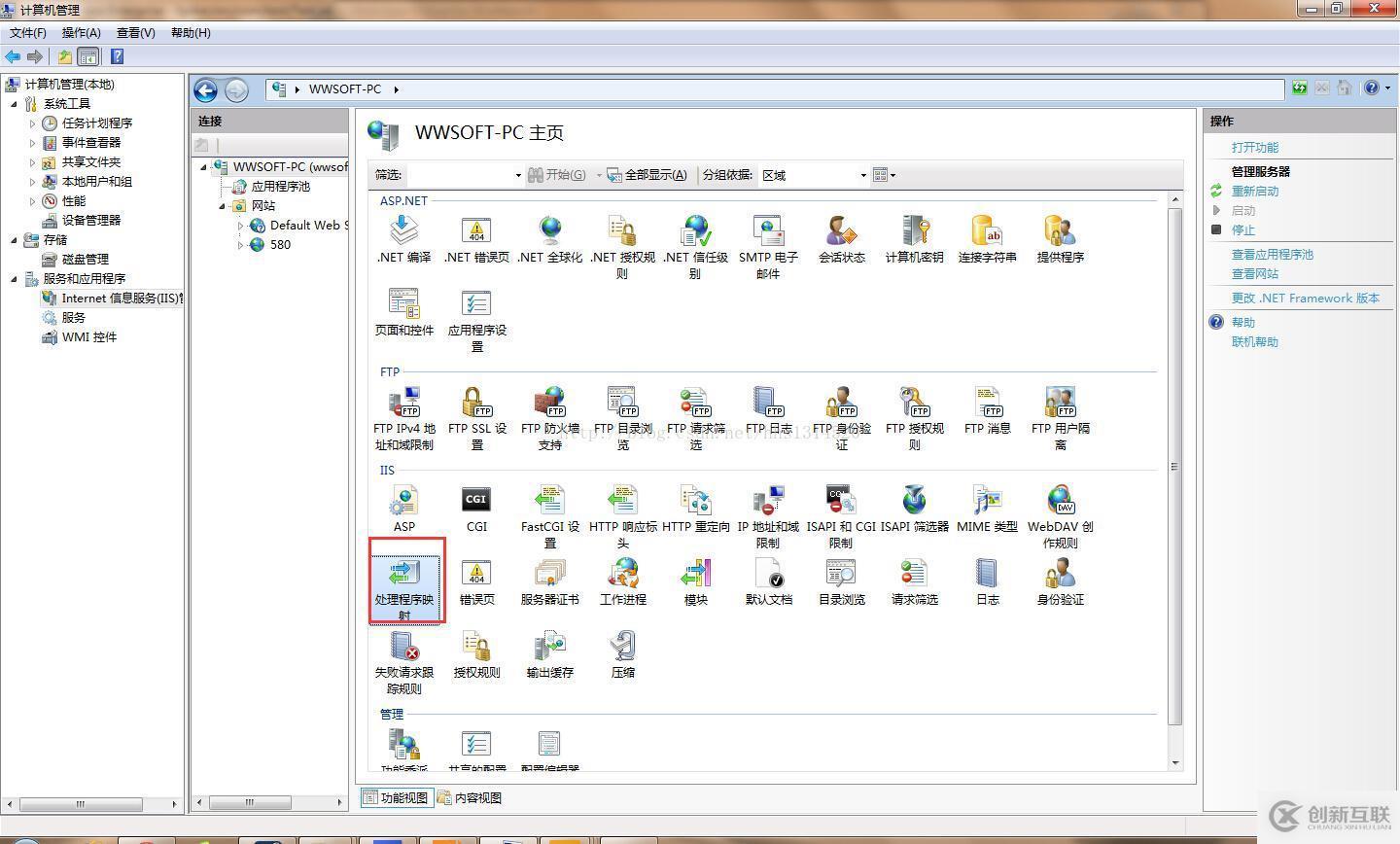The width and height of the screenshot is (1400, 844).
Task: Click 停止 in actions pane
Action: (1243, 230)
